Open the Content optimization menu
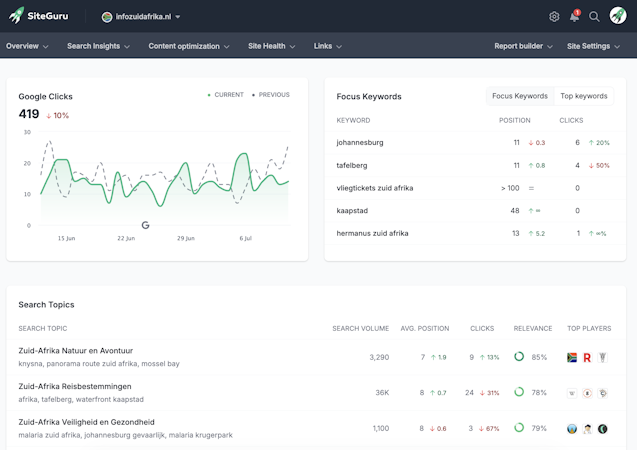Screen dimensions: 637x450 coord(189,46)
